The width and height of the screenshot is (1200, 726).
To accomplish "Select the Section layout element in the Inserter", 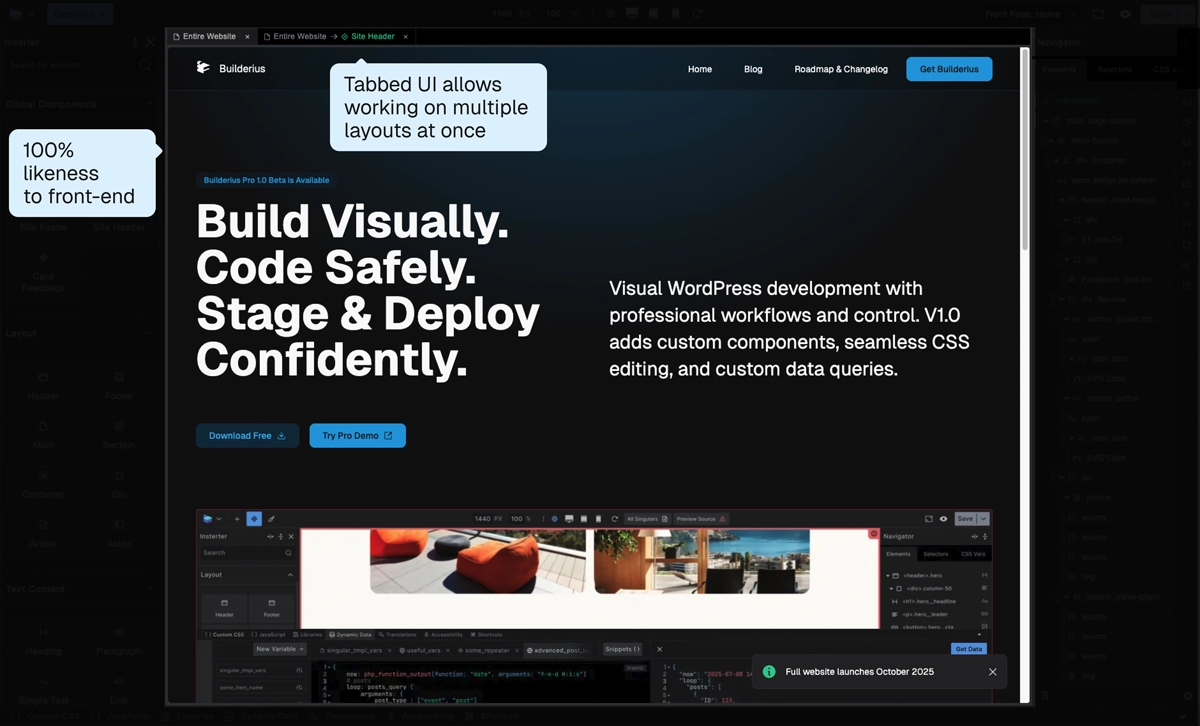I will (x=119, y=435).
